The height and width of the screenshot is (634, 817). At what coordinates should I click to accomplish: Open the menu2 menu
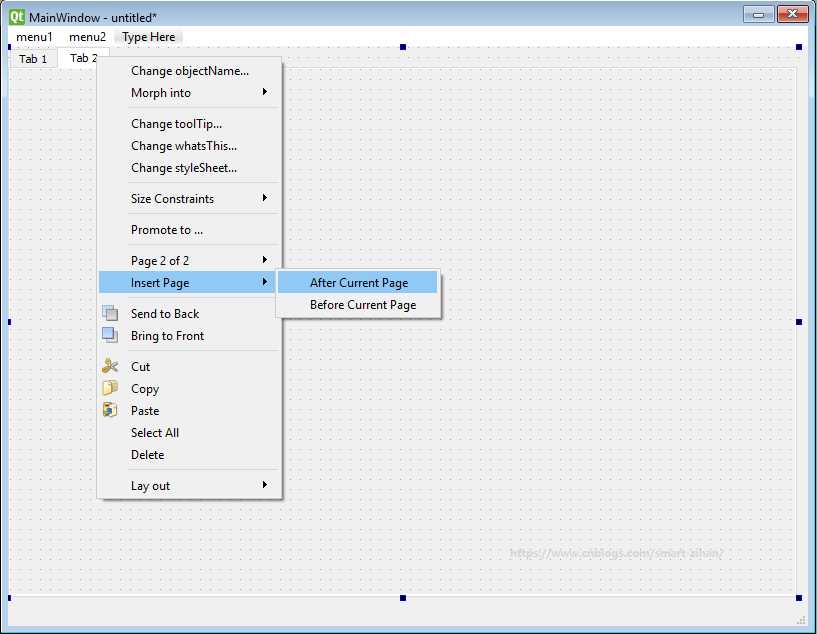87,37
